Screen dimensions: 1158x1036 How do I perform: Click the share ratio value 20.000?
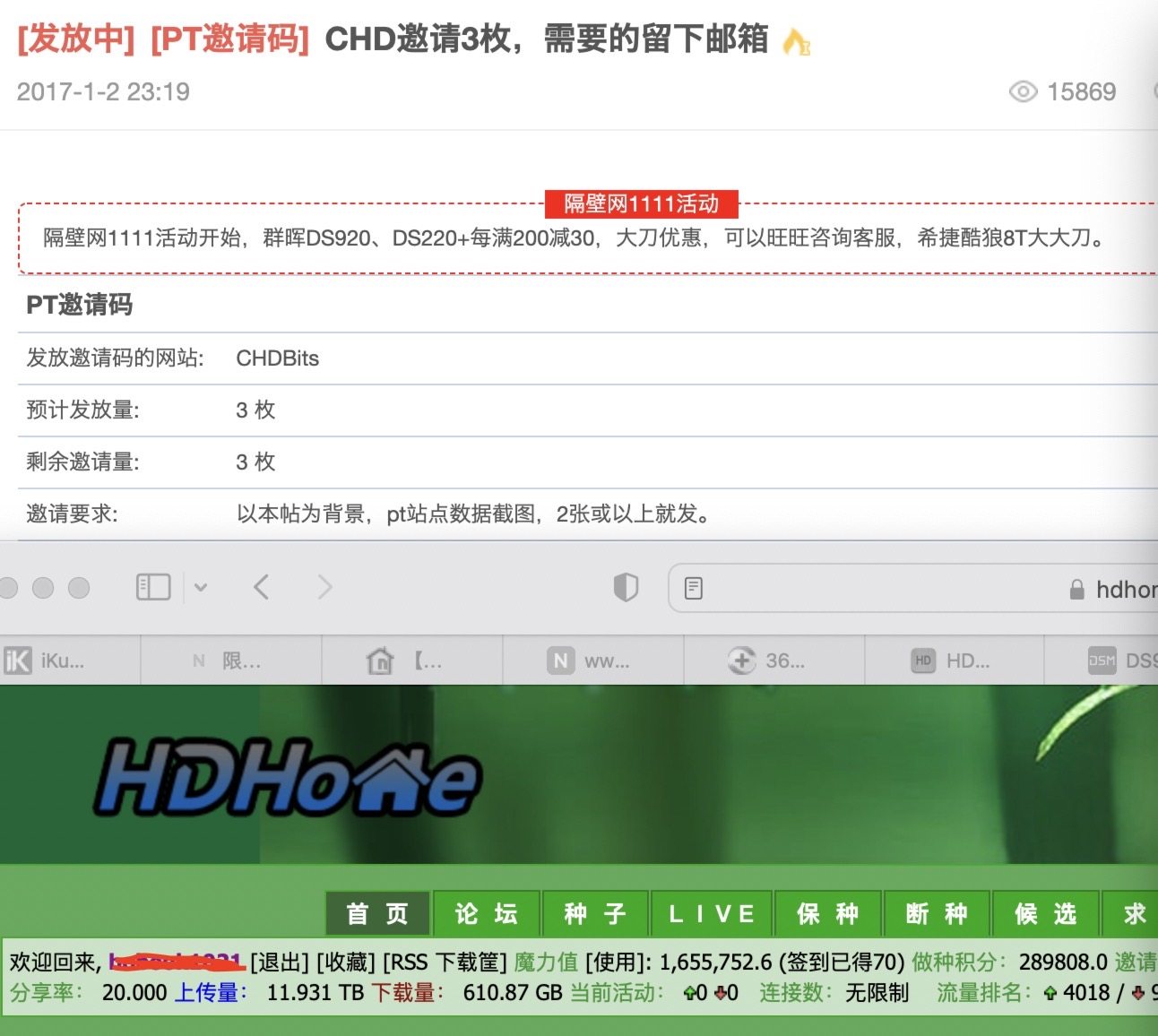coord(134,993)
